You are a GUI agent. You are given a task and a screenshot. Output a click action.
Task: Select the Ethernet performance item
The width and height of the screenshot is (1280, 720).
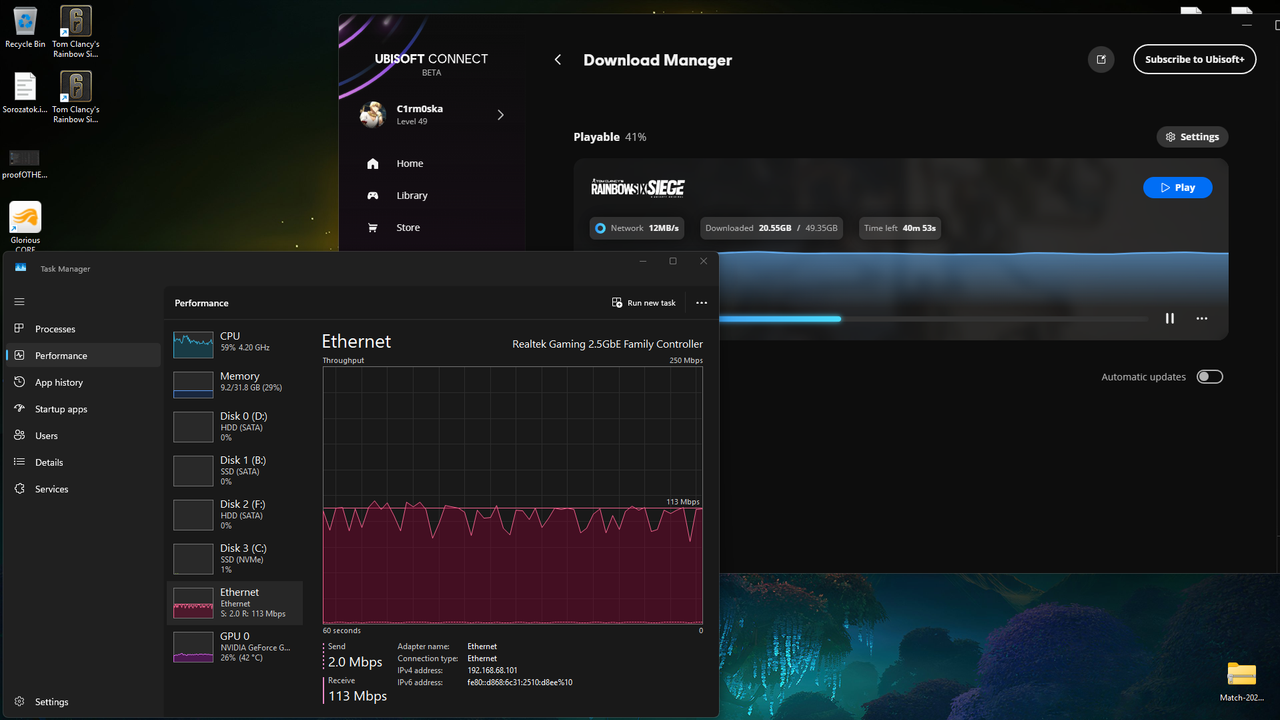[234, 603]
